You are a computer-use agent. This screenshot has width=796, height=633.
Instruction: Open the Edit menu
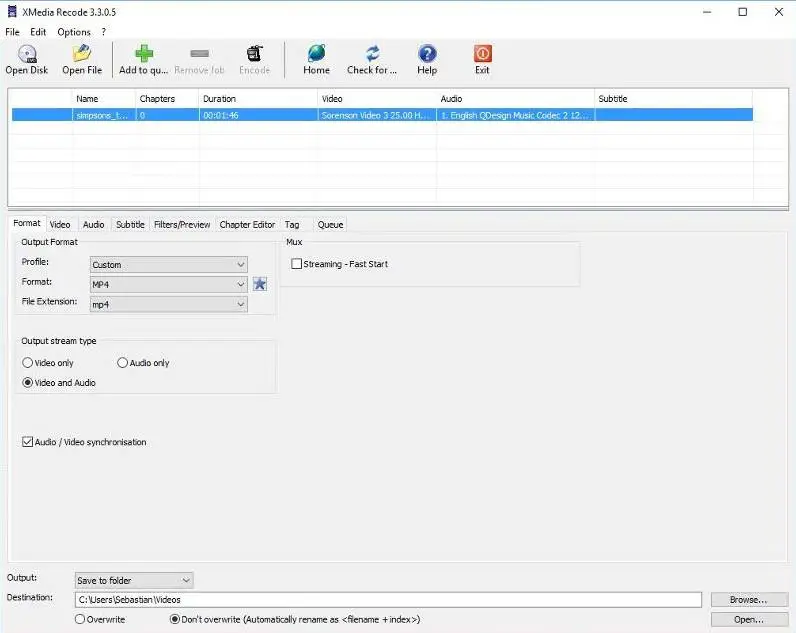(38, 32)
